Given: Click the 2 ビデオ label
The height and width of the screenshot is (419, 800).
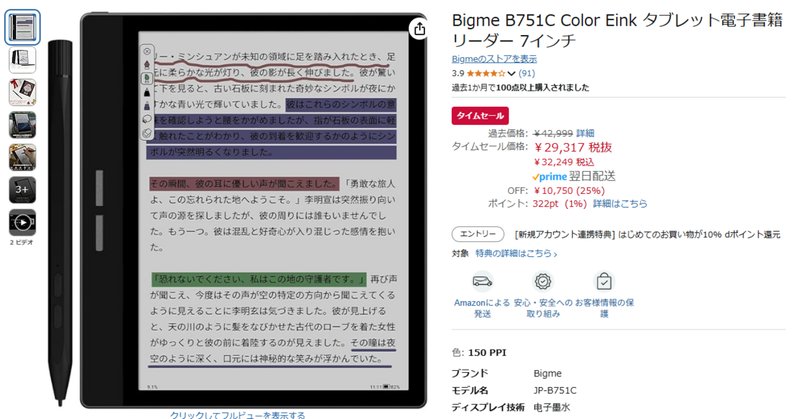Looking at the screenshot, I should pos(22,242).
